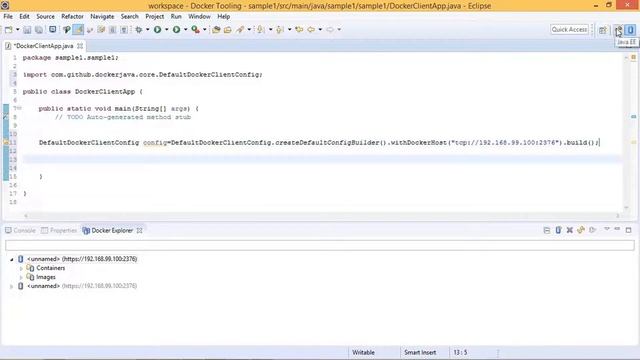Open the Docker Explorer View Menu triangle
Viewport: 640px width, 360px height.
pyautogui.click(x=607, y=230)
